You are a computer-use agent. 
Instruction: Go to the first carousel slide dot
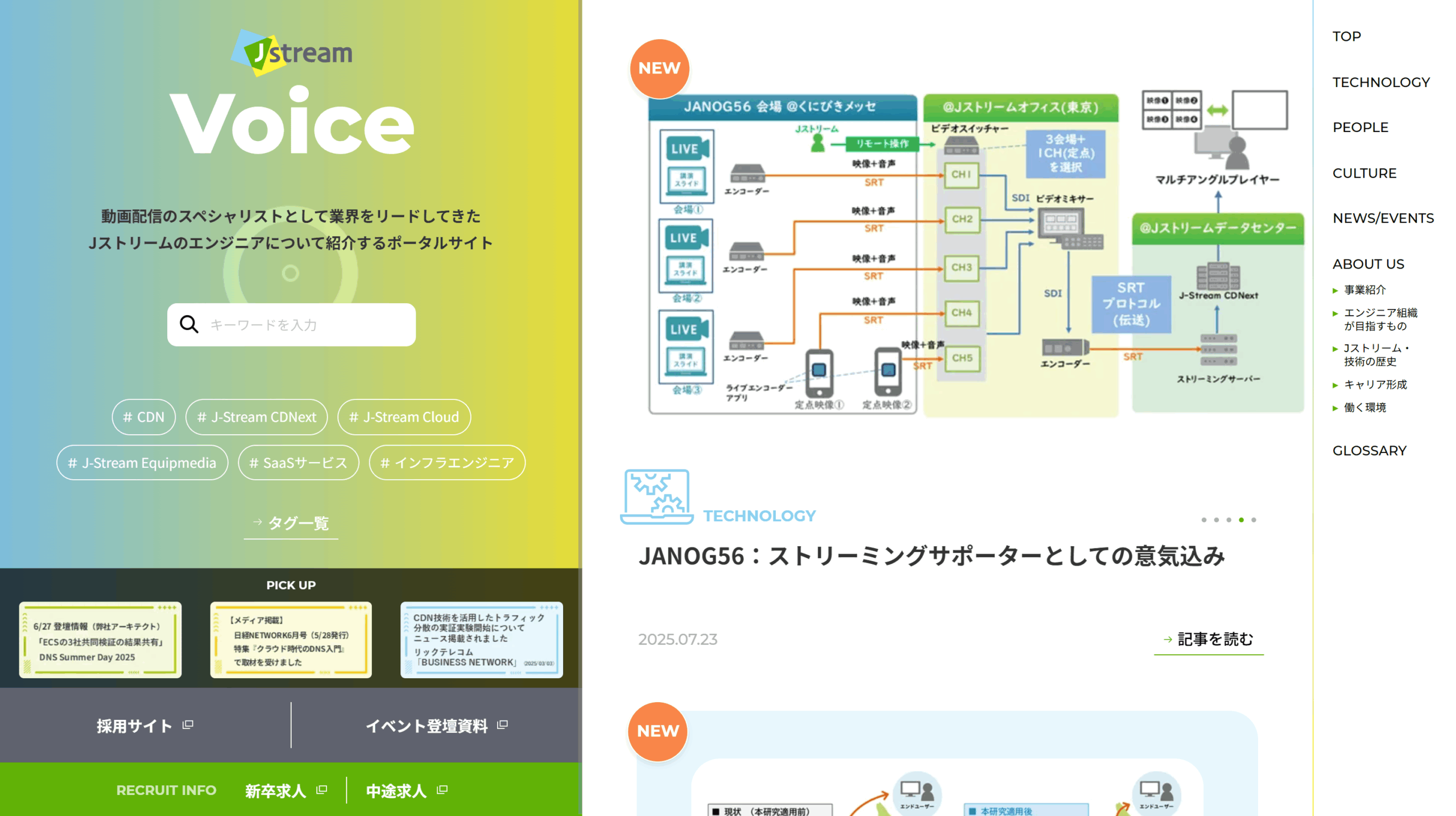coord(1203,520)
